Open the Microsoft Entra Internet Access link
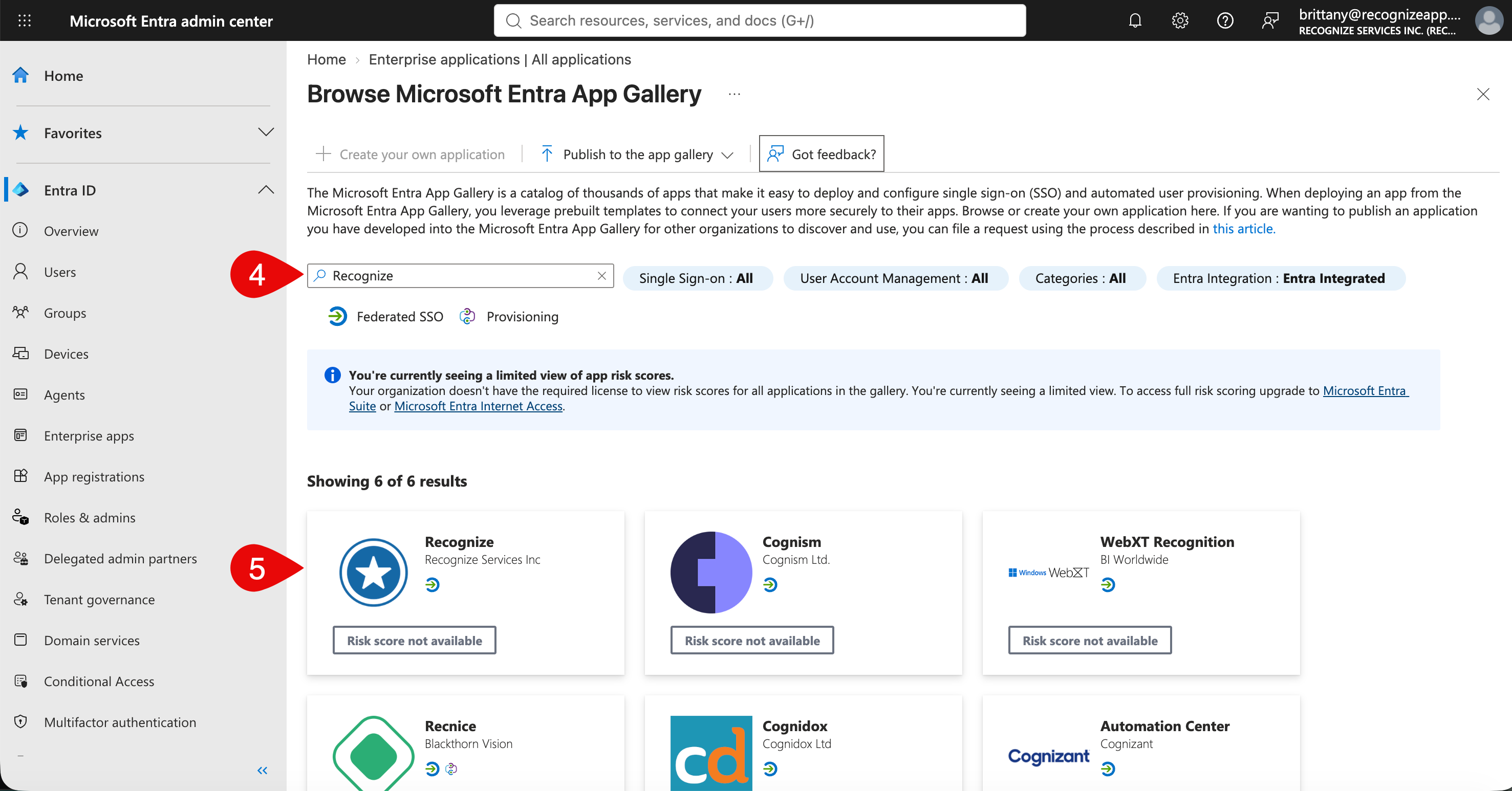 [x=479, y=406]
